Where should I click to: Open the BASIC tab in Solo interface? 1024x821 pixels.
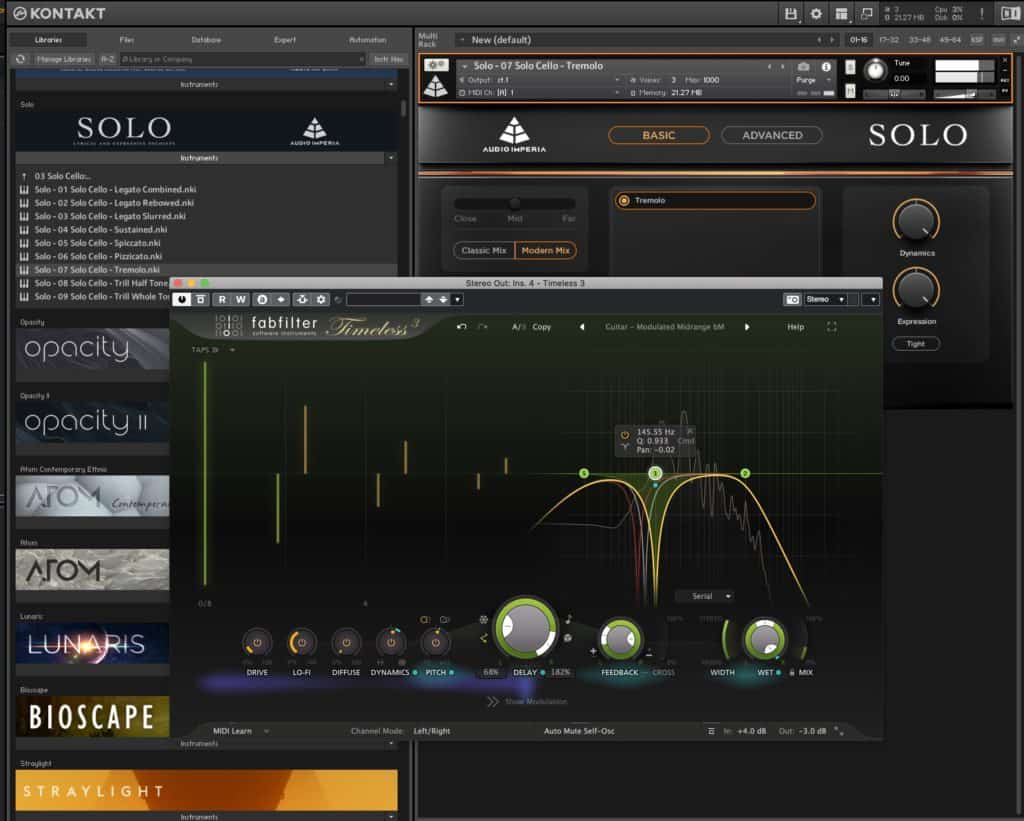[x=658, y=135]
